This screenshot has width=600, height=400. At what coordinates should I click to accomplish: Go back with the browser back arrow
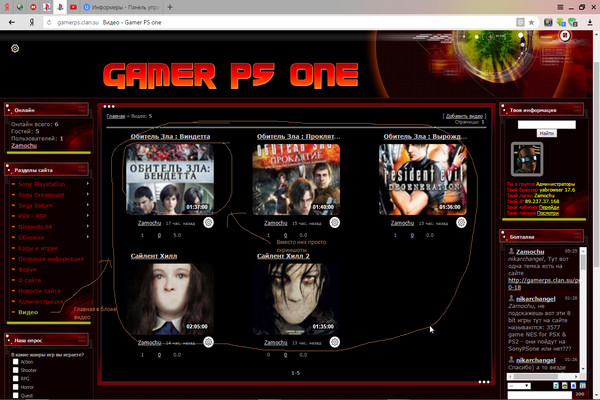12,23
